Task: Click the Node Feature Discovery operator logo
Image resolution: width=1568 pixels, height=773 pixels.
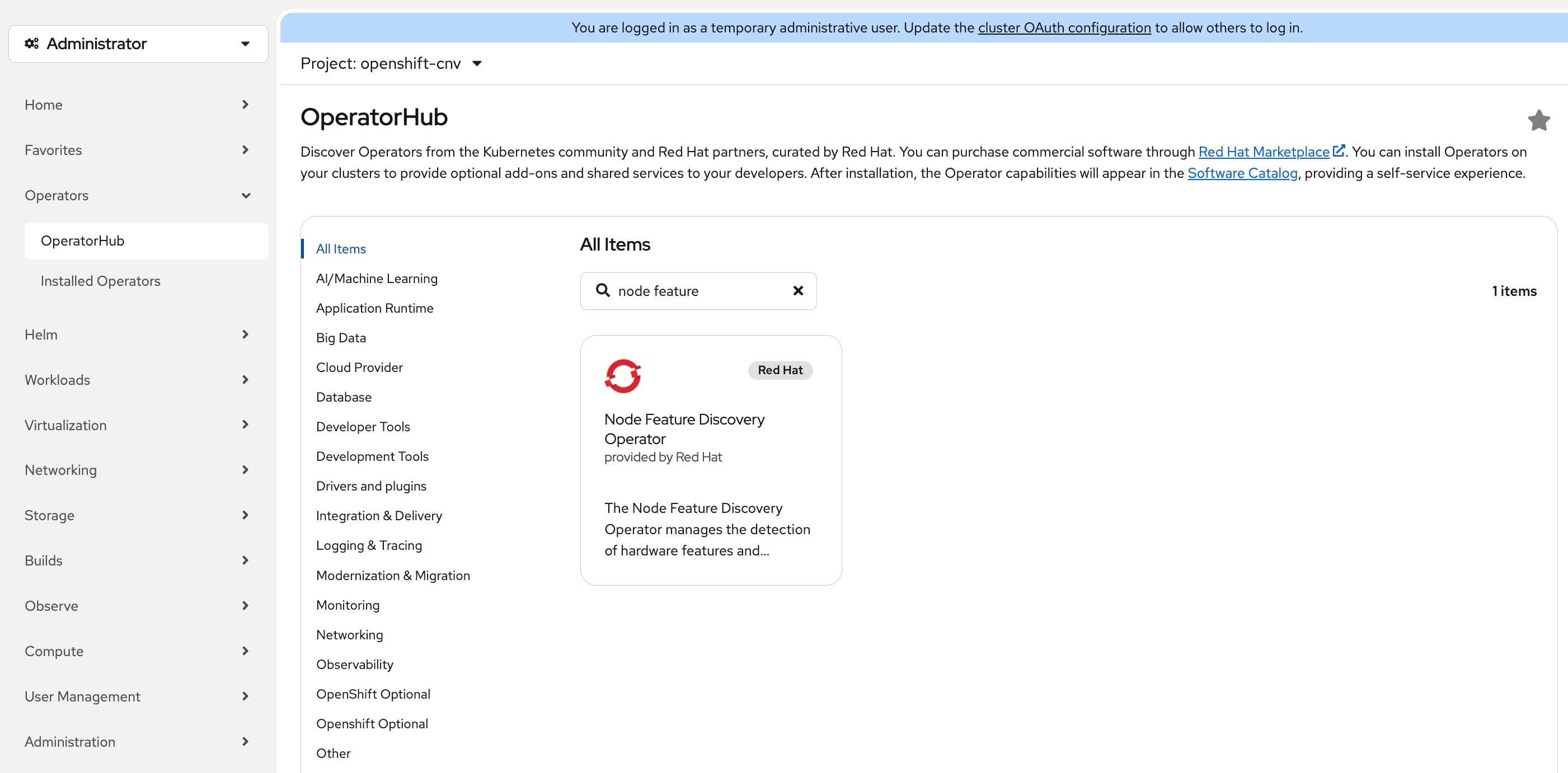Action: point(622,376)
